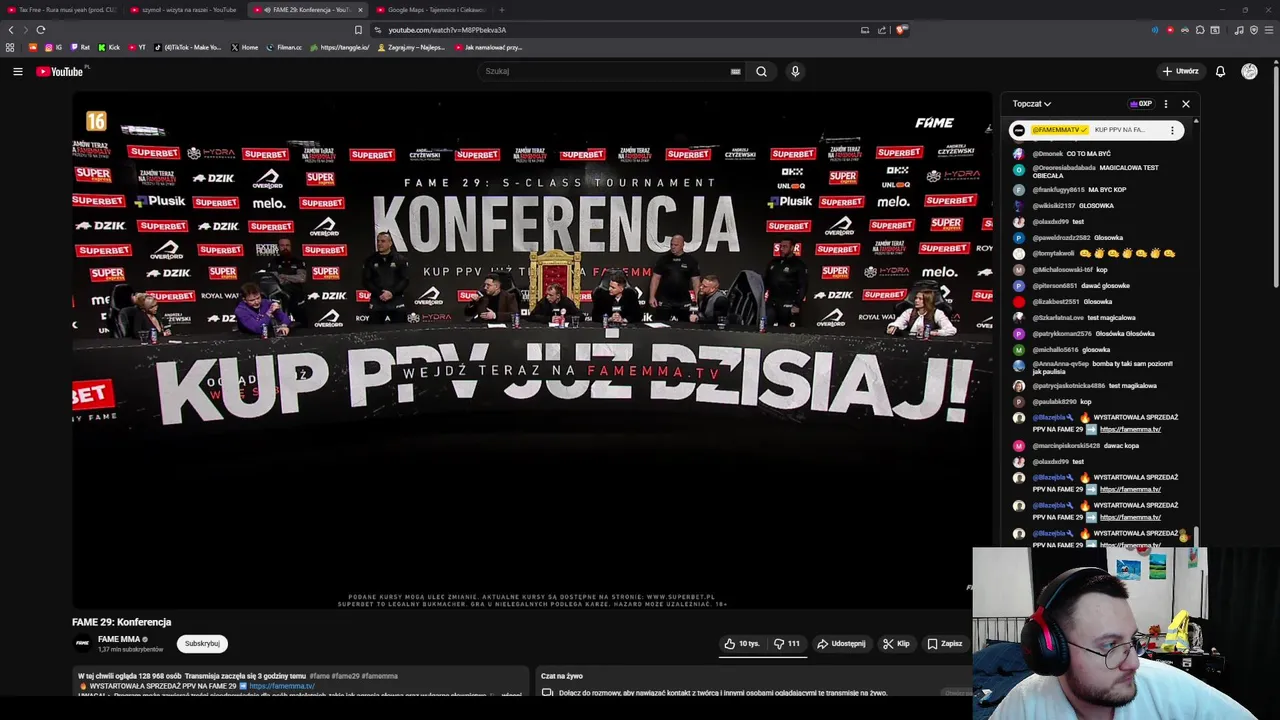This screenshot has height=720, width=1280.
Task: Click the FAME 29: Konferencja video player
Action: 532,350
